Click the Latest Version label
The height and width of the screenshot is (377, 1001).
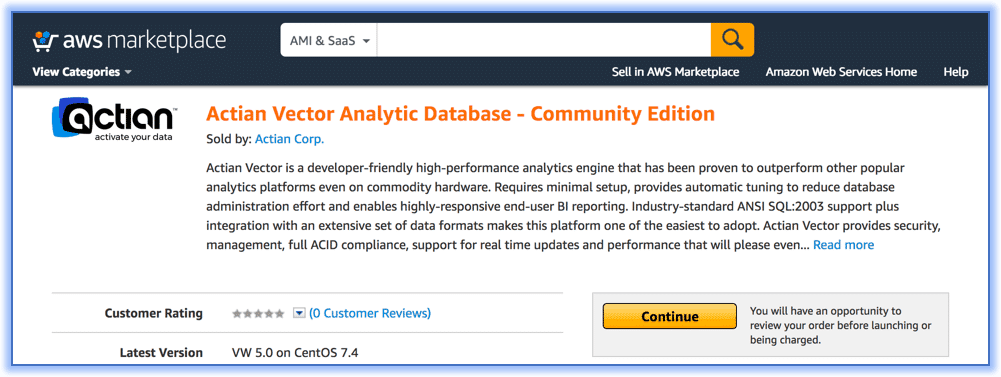[161, 352]
